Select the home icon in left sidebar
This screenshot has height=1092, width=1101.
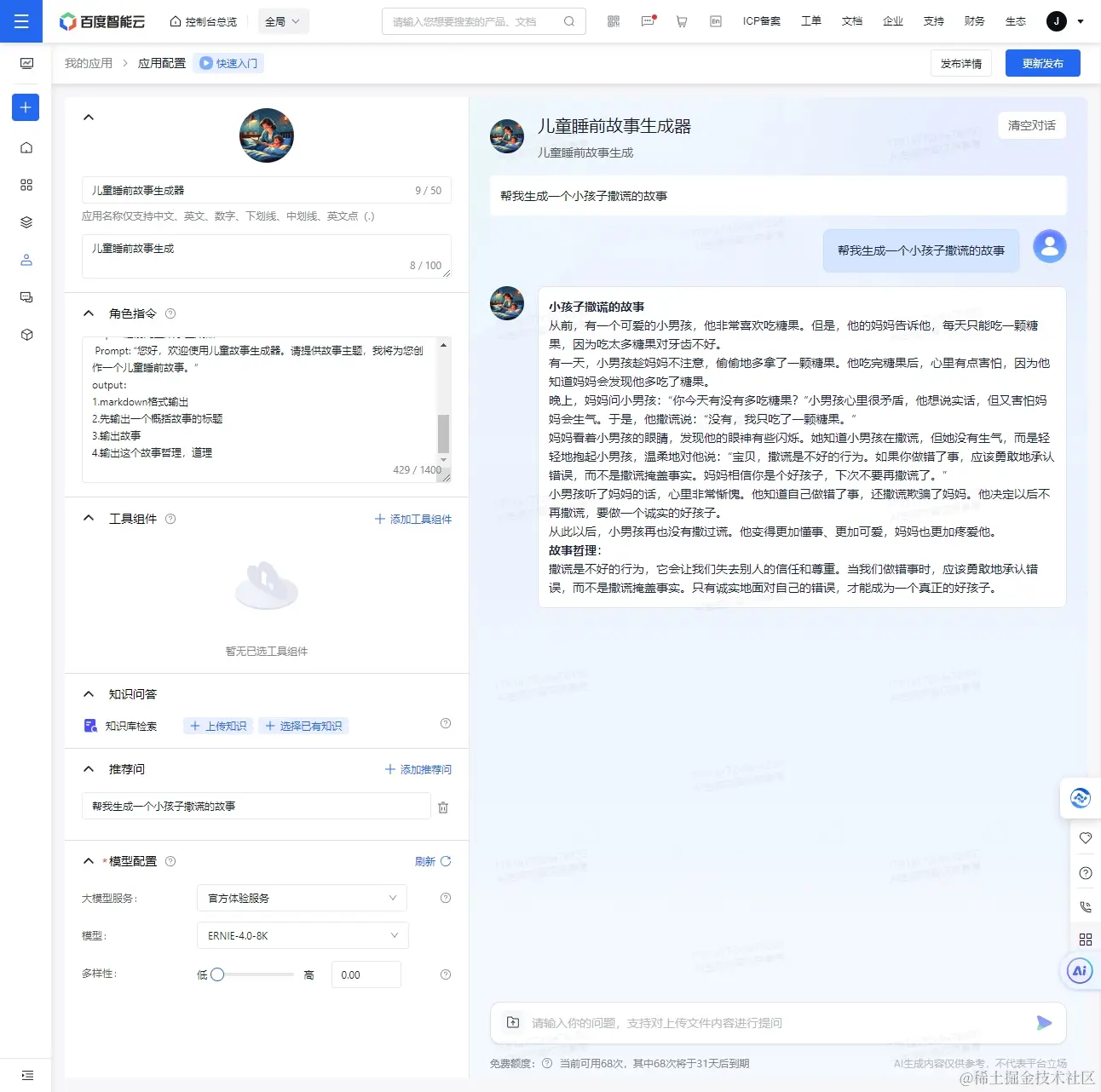point(26,147)
